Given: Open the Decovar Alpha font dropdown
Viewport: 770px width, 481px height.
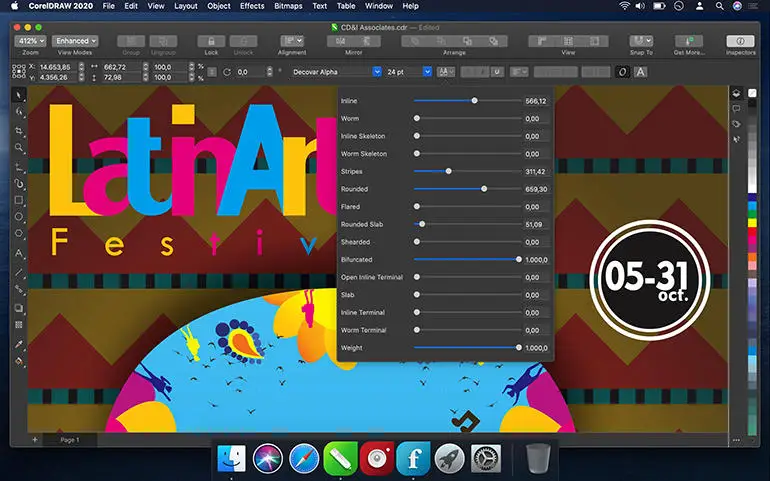Looking at the screenshot, I should tap(377, 72).
